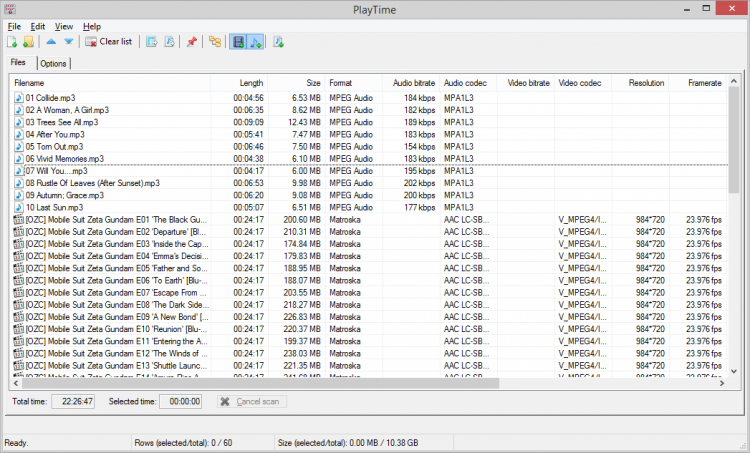Click audio icon of 10 Last Sun.mp3
This screenshot has height=453, width=750.
click(19, 207)
